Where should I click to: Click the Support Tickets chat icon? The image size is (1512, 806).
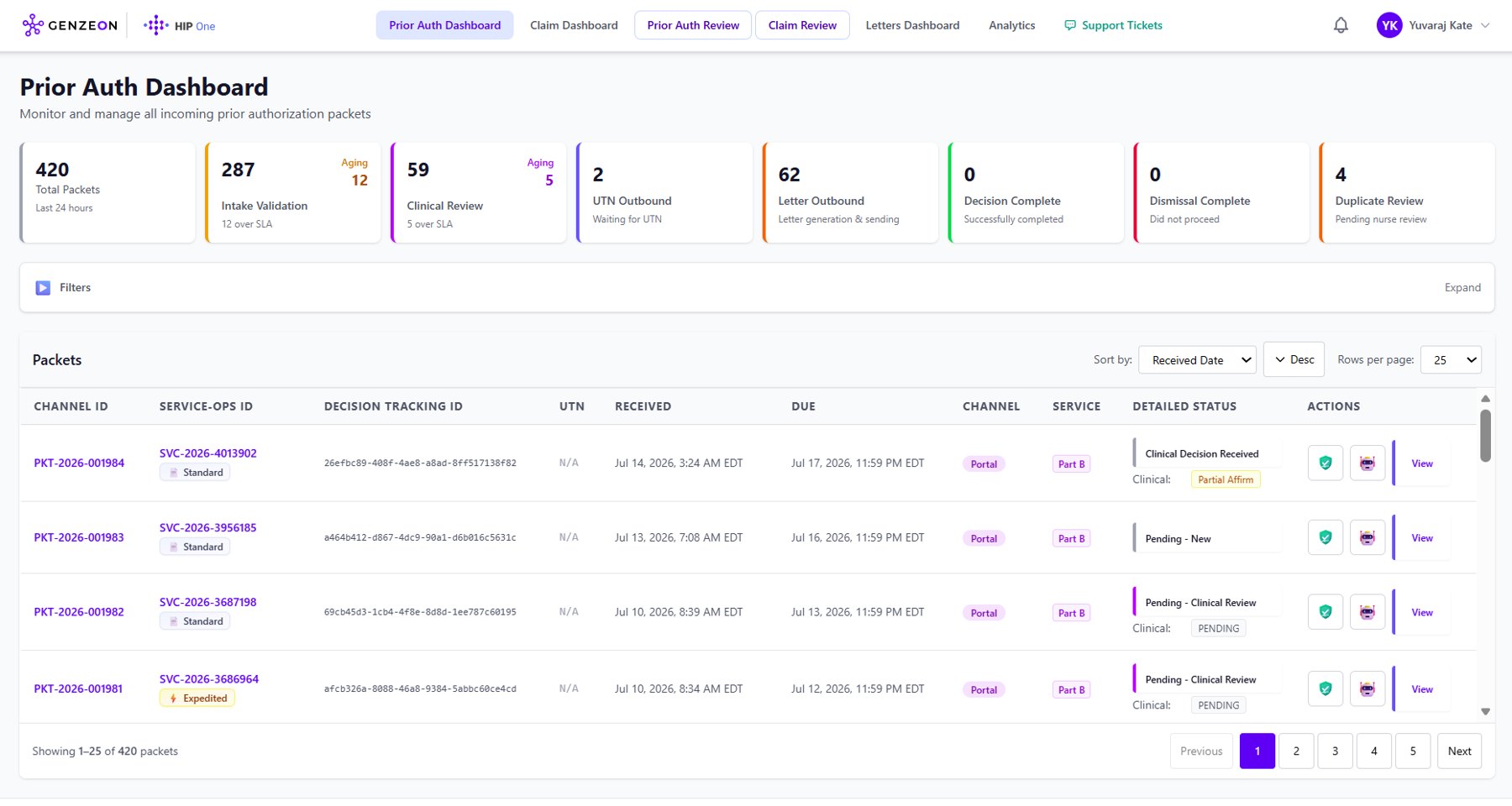(1070, 25)
